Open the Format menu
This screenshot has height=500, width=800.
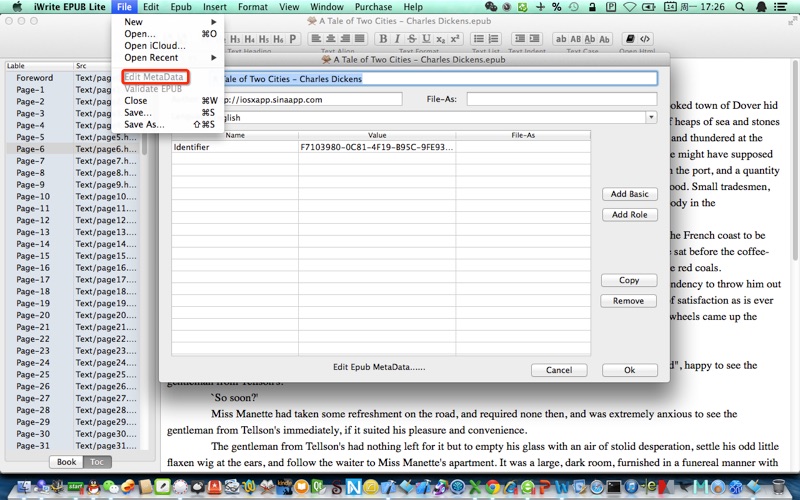point(253,7)
